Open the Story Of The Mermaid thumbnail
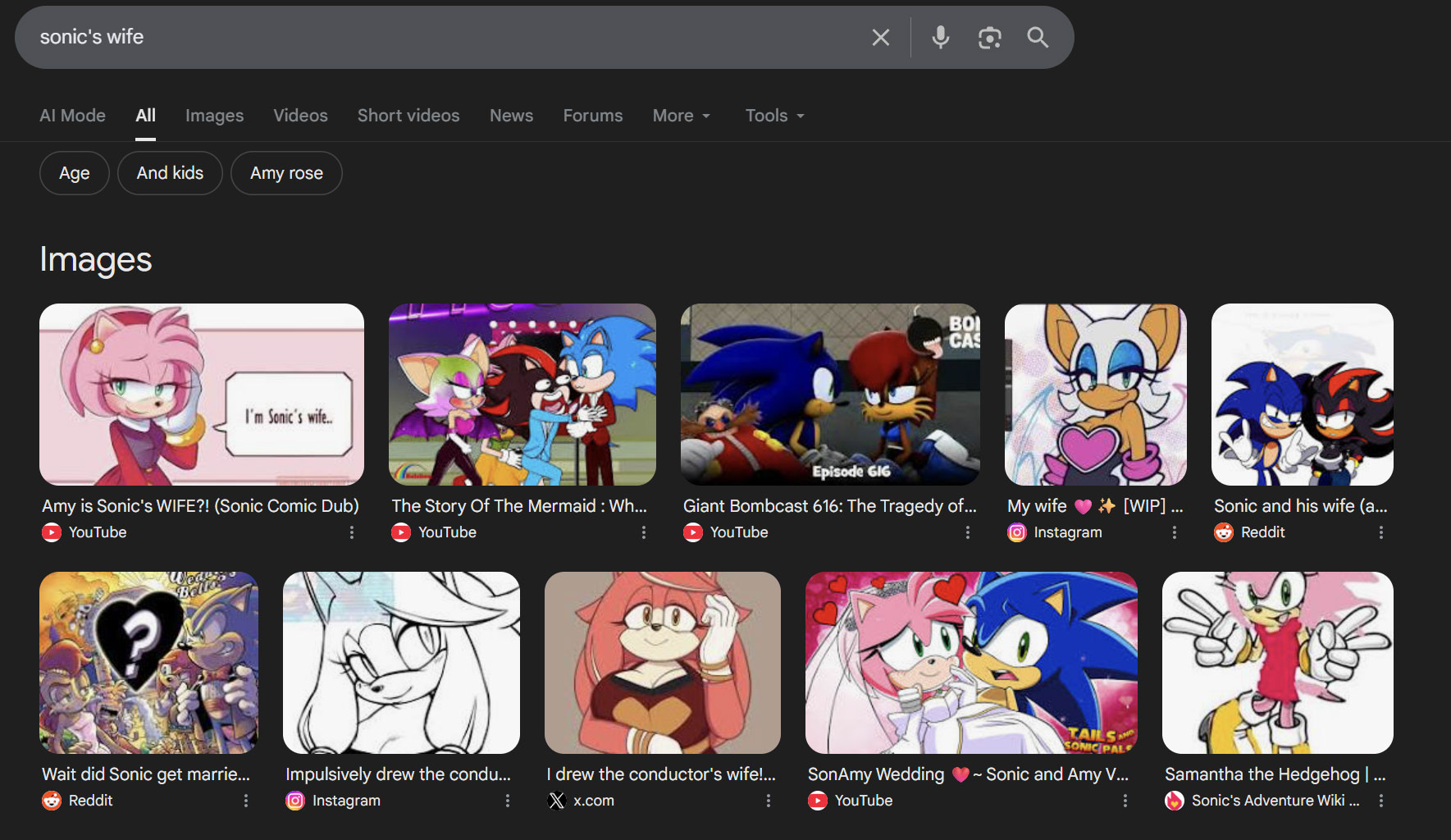 pos(522,395)
